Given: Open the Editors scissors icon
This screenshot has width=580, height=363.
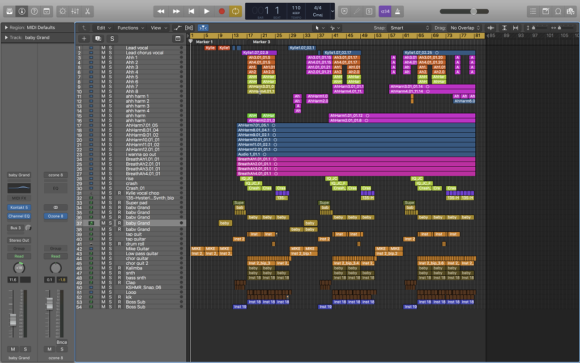Looking at the screenshot, I should click(88, 11).
